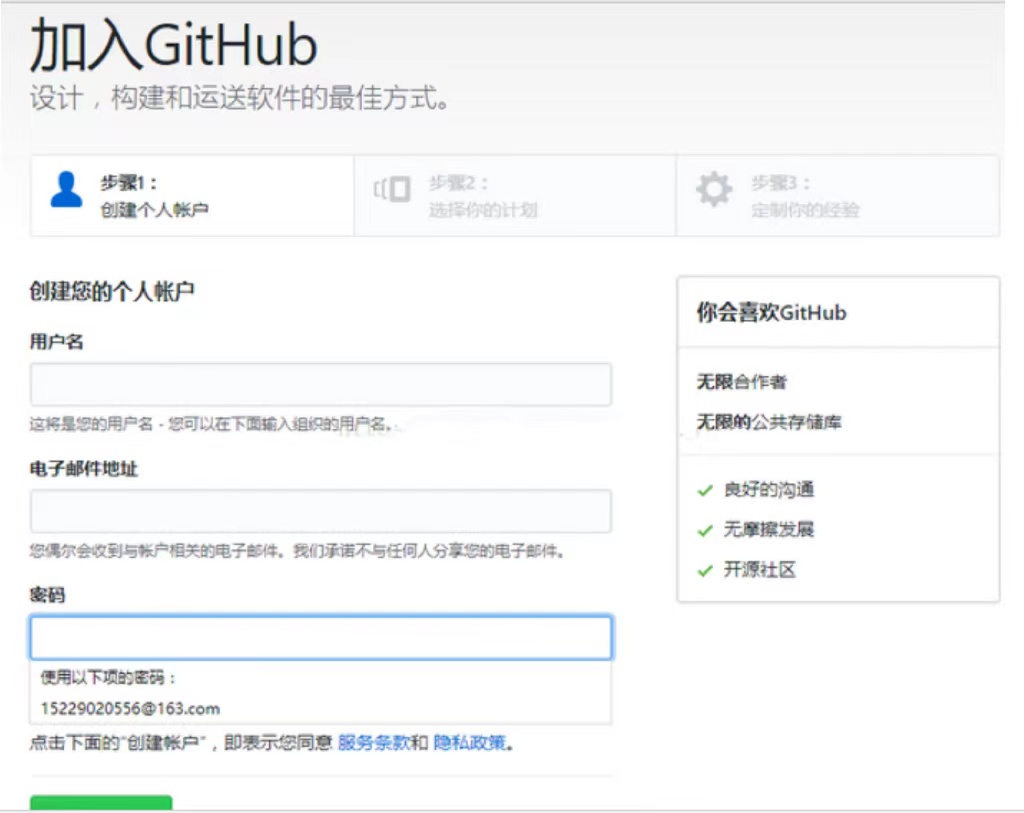
Task: Click the 无限的公共存储库 text
Action: pos(769,422)
